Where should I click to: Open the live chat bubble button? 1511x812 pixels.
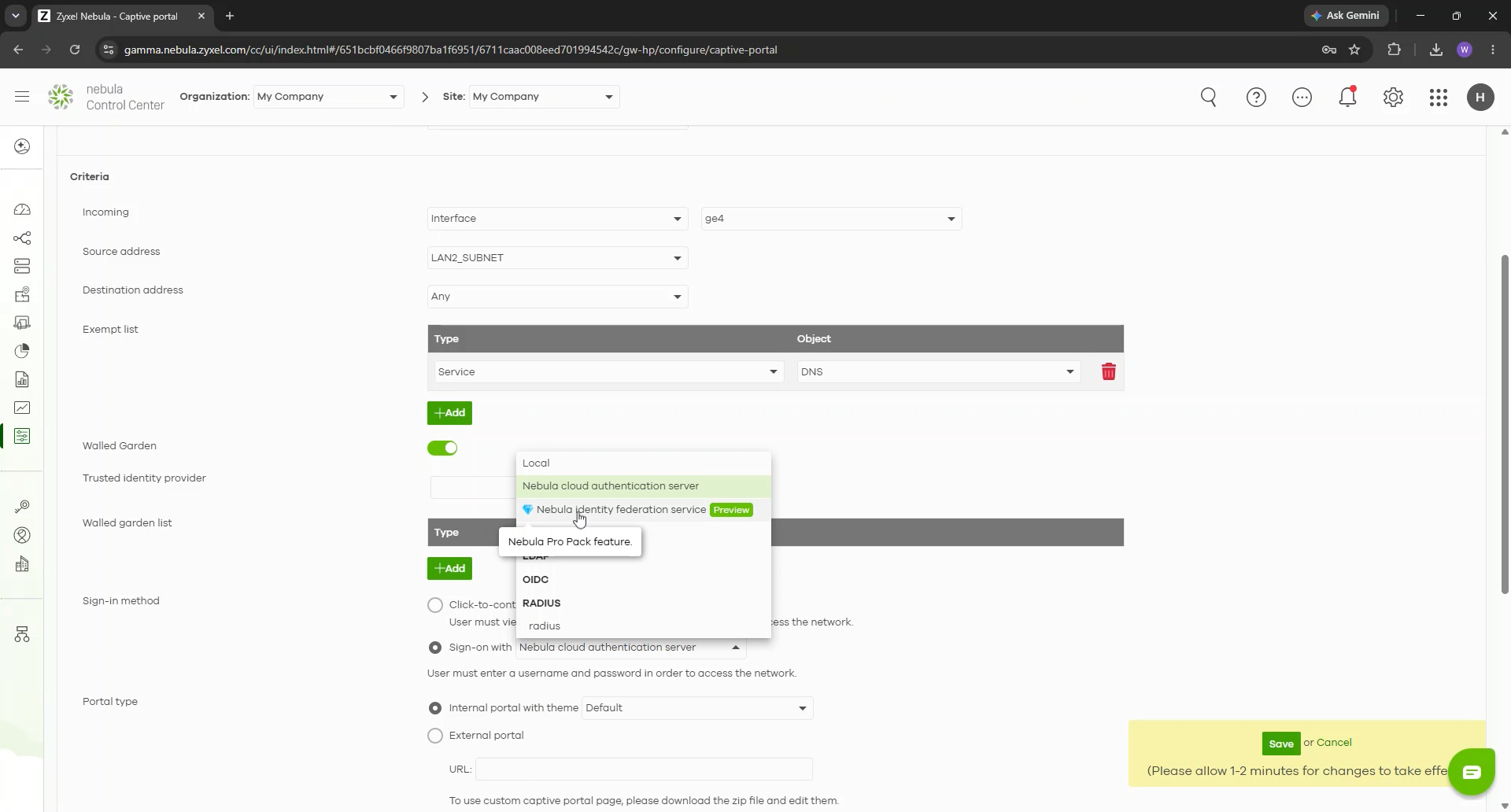click(x=1471, y=773)
